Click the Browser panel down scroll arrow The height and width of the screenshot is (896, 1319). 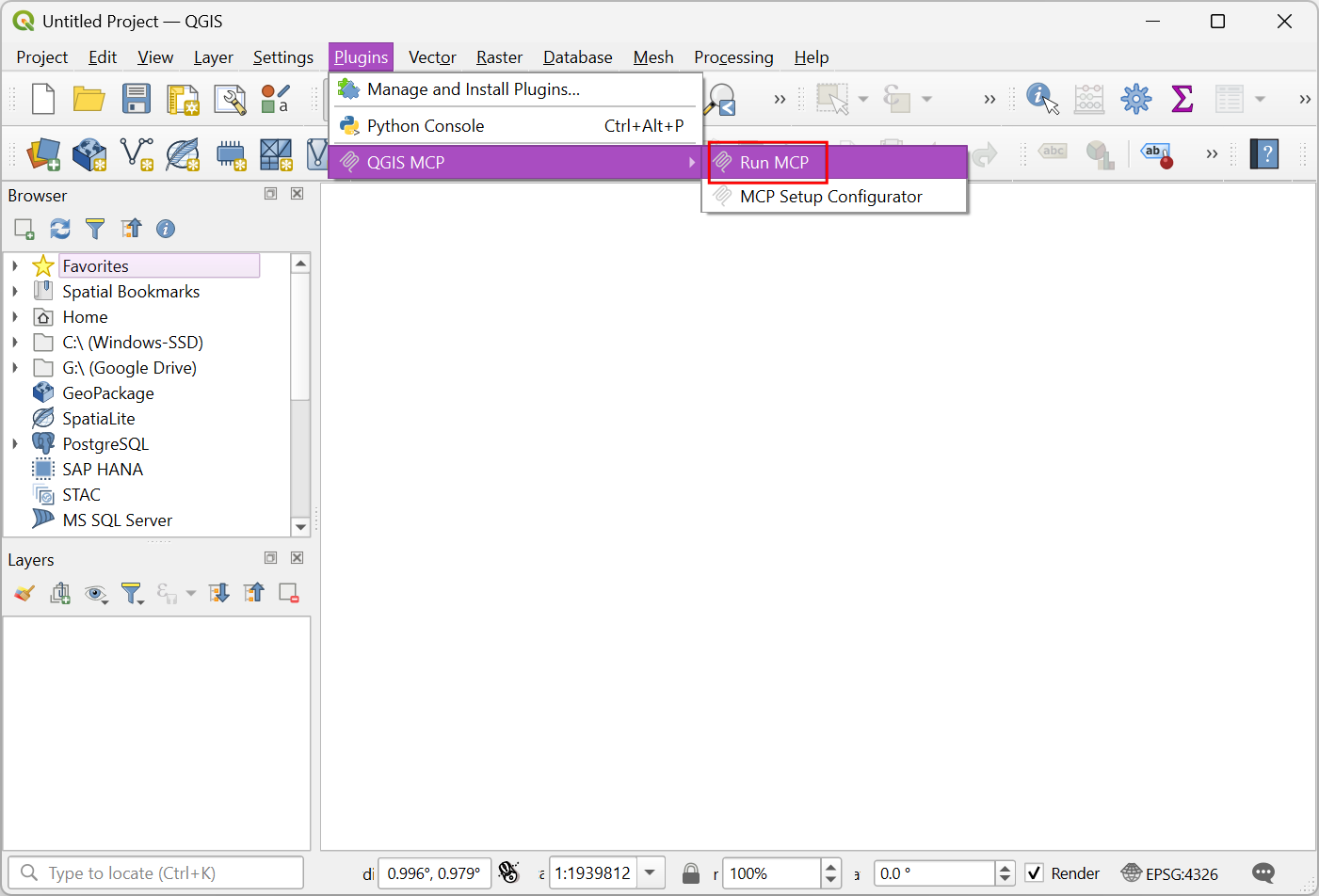300,527
